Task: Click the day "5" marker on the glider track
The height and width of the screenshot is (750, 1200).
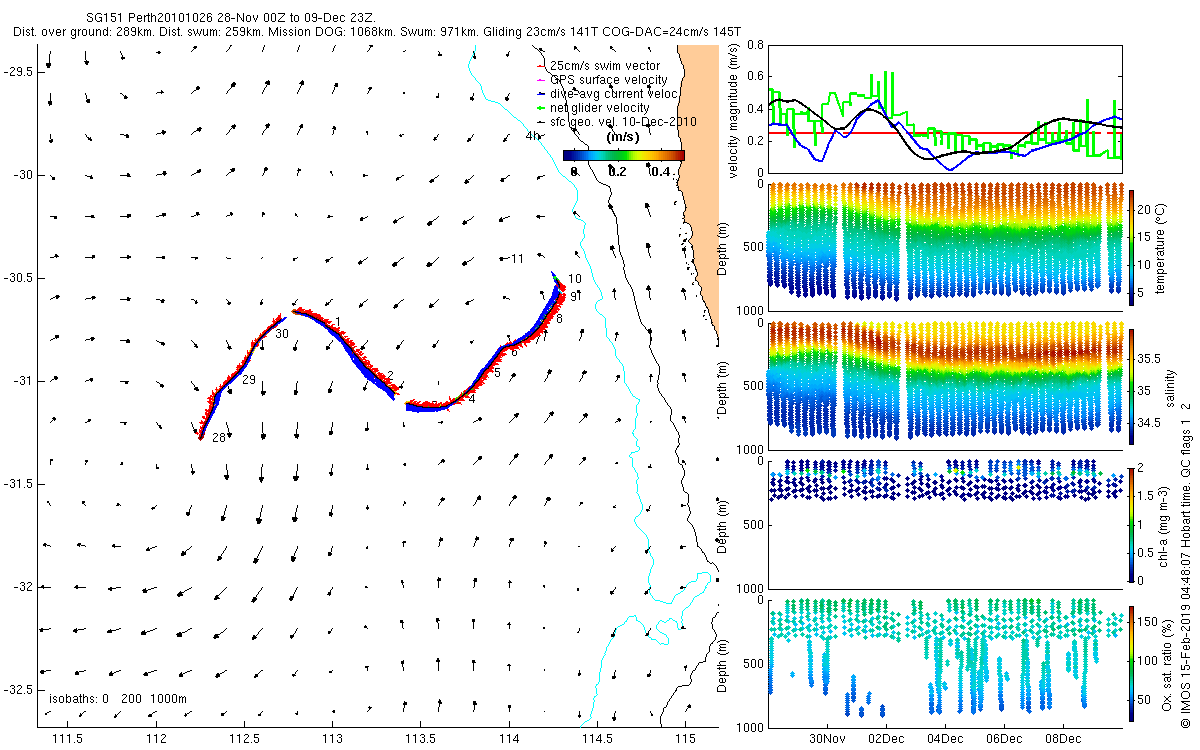Action: [x=497, y=372]
